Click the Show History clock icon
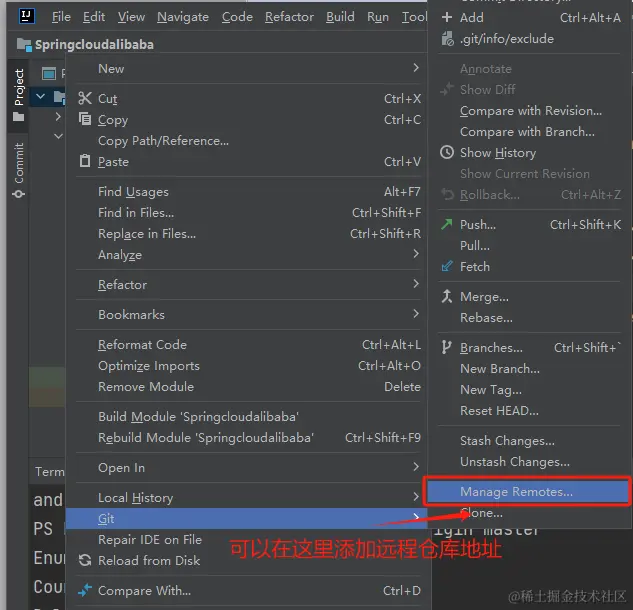 coord(447,152)
